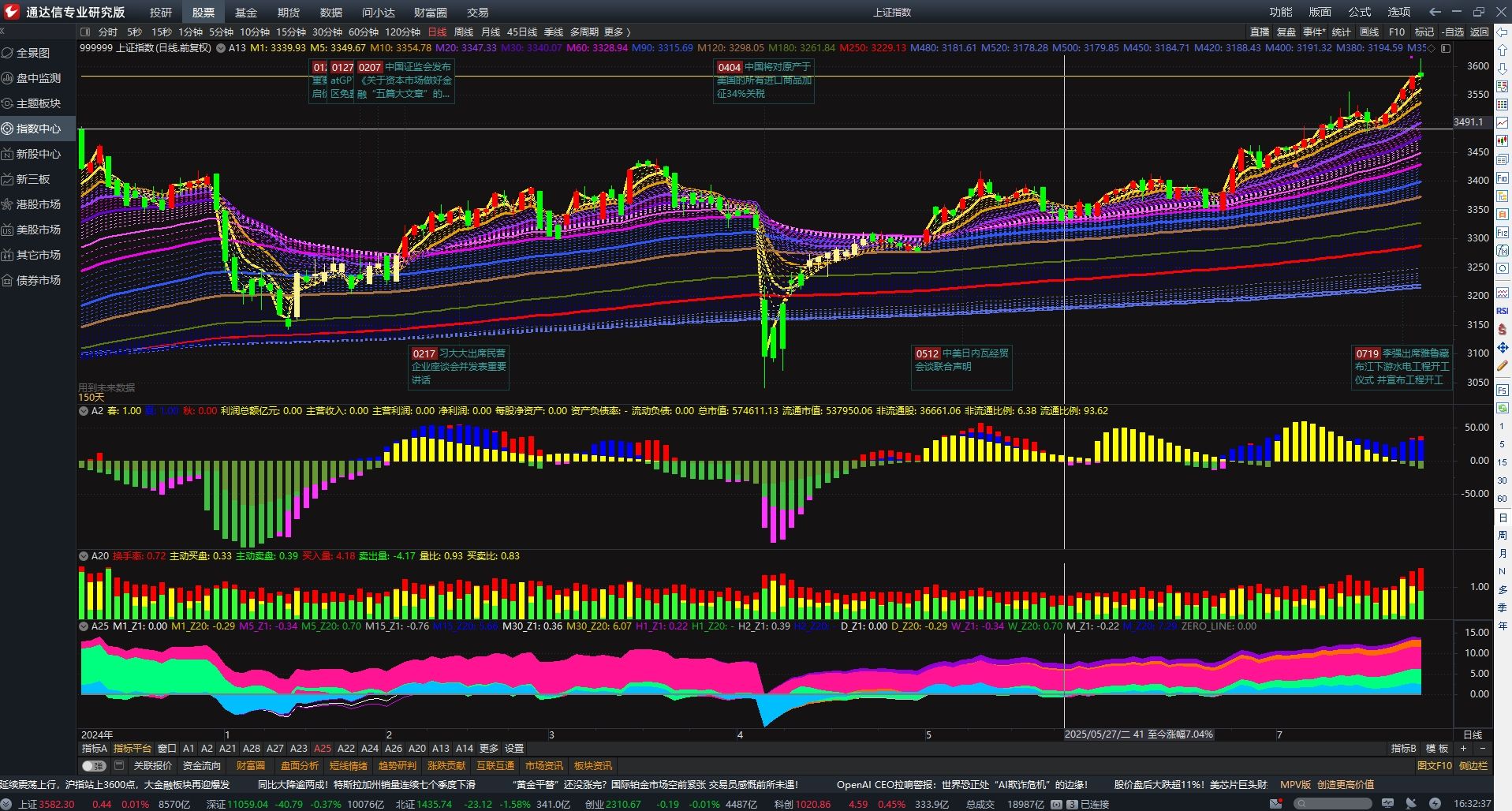This screenshot has height=811, width=1512.
Task: Open the 公式 menu
Action: [1359, 12]
